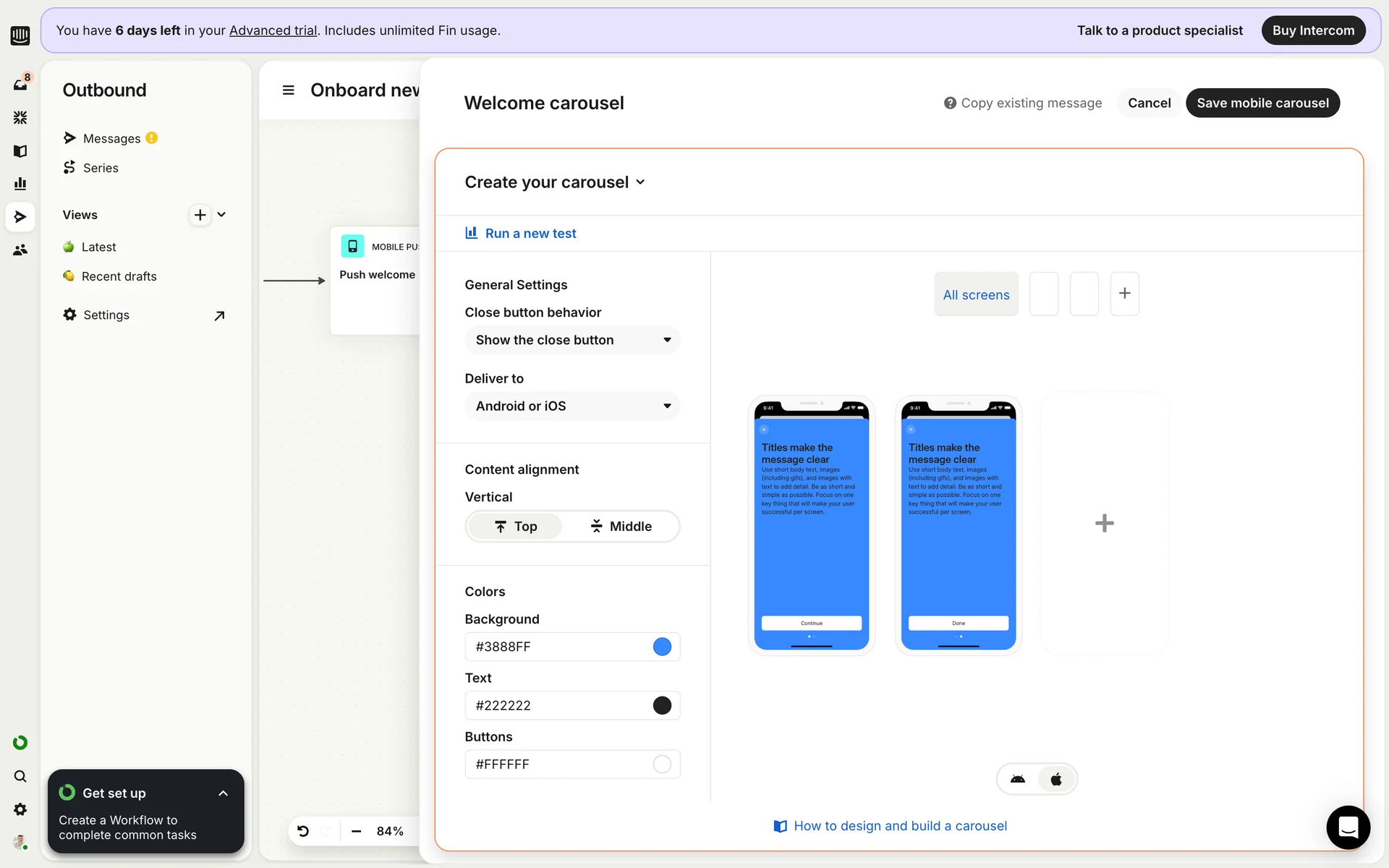Click the blue Background color swatch

click(662, 647)
